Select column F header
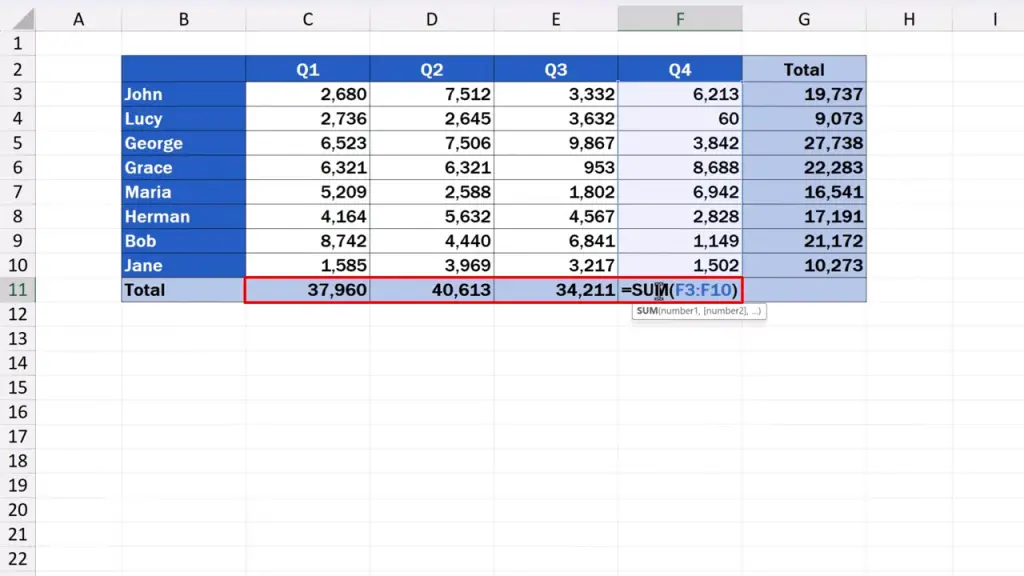This screenshot has width=1024, height=576. coord(680,19)
